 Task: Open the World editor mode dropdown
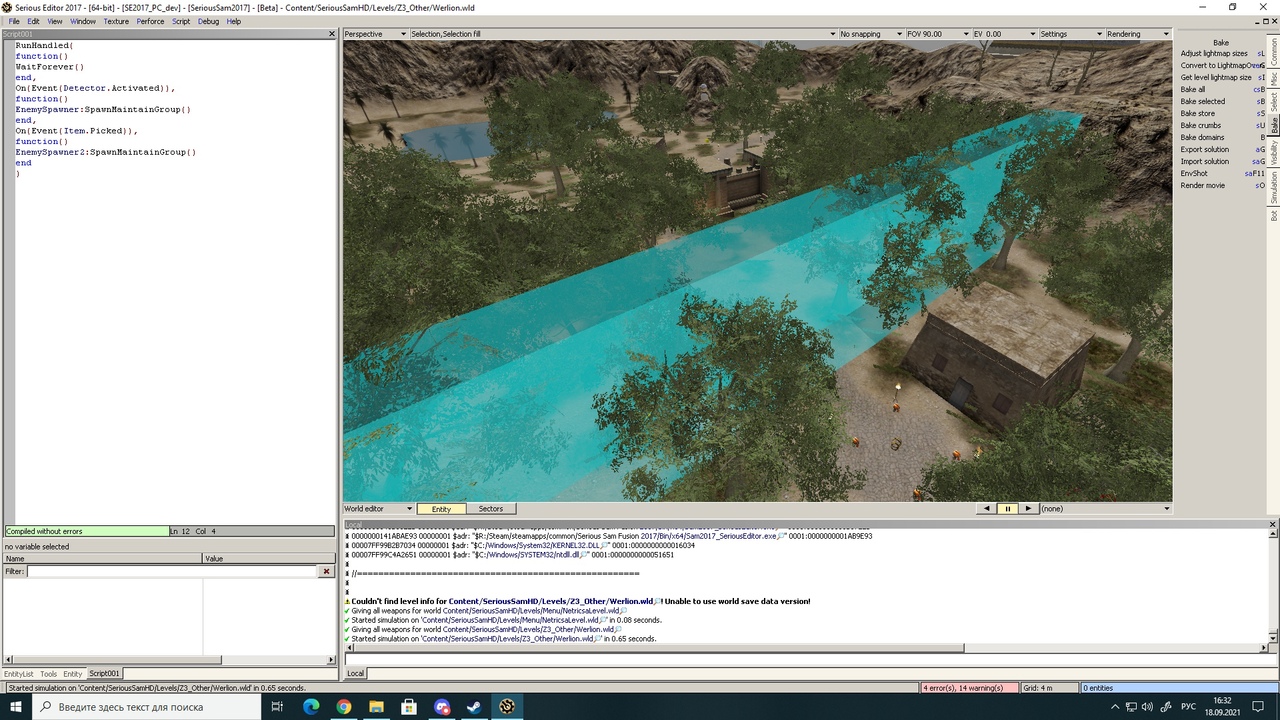[x=378, y=509]
